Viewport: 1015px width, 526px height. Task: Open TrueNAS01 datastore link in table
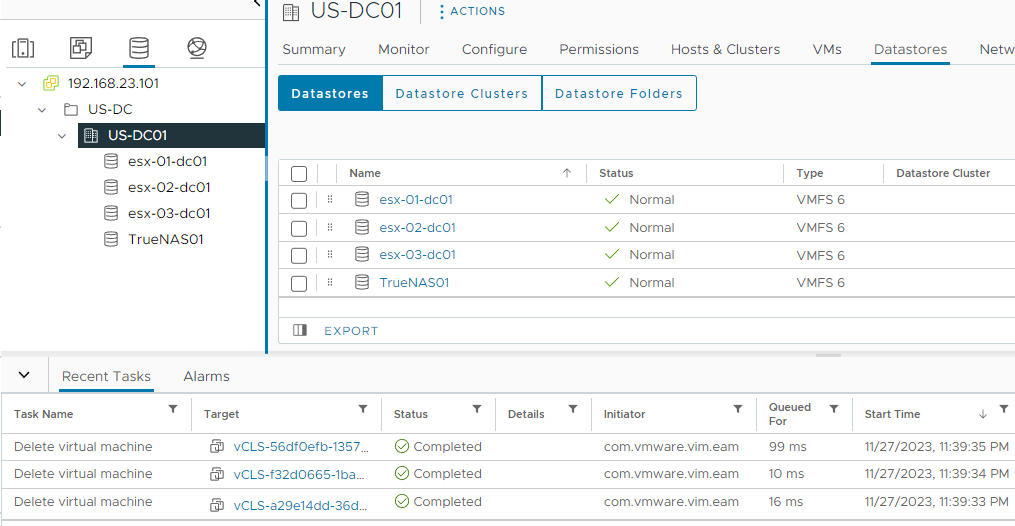tap(414, 282)
